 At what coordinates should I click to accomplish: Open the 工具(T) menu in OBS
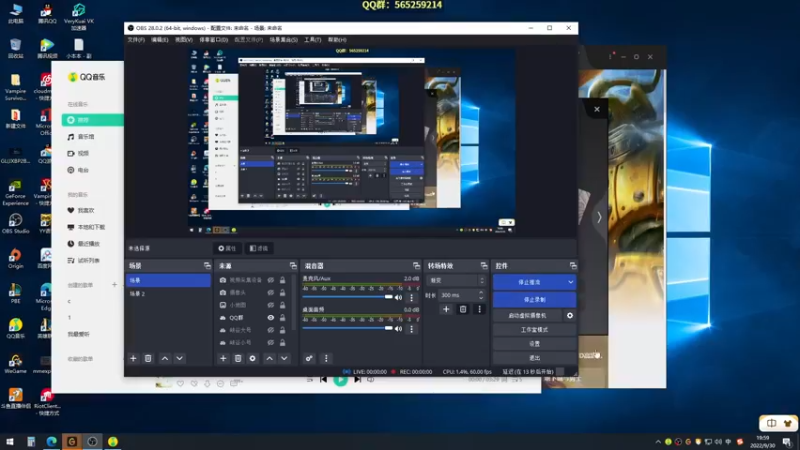[312, 40]
